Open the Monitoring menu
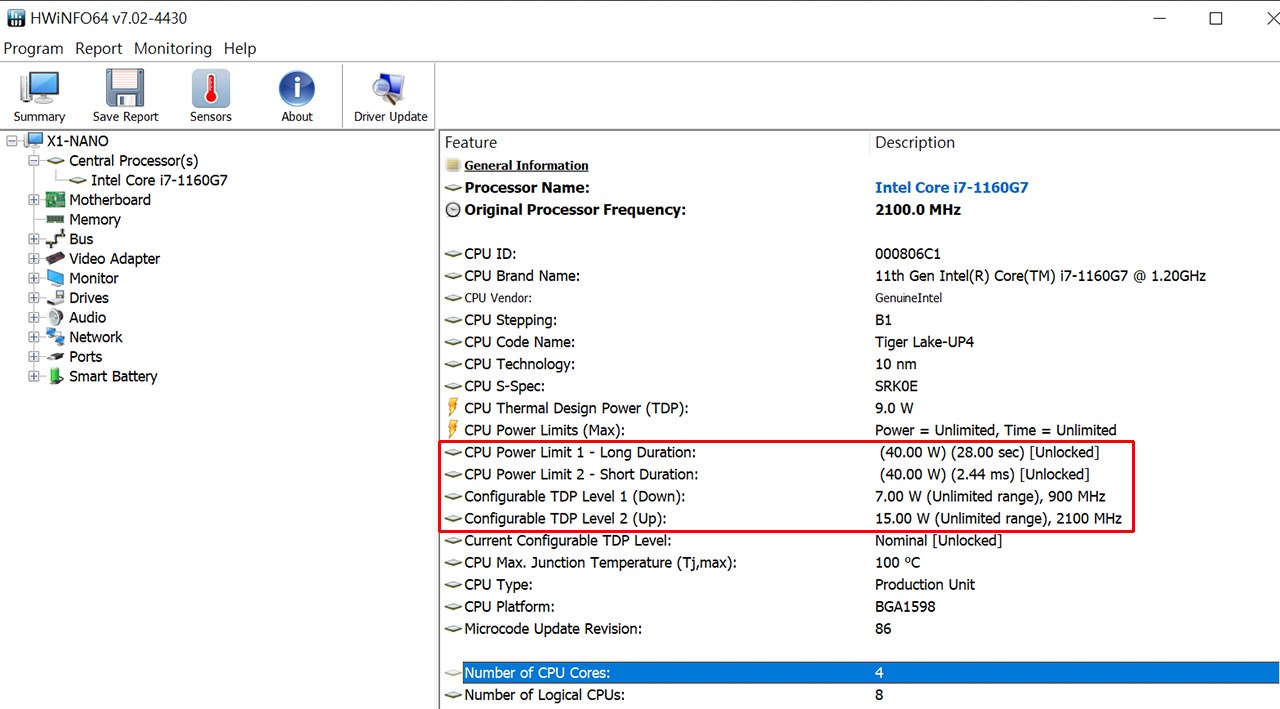The image size is (1280, 709). click(173, 48)
